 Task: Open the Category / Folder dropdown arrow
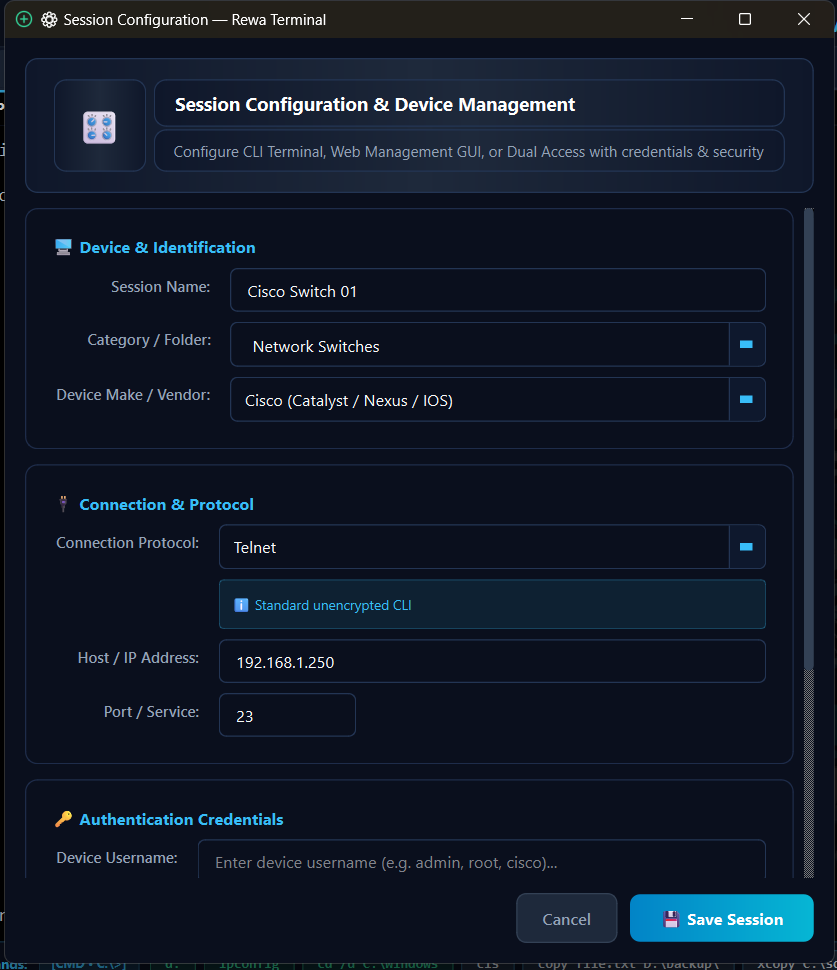tap(747, 345)
